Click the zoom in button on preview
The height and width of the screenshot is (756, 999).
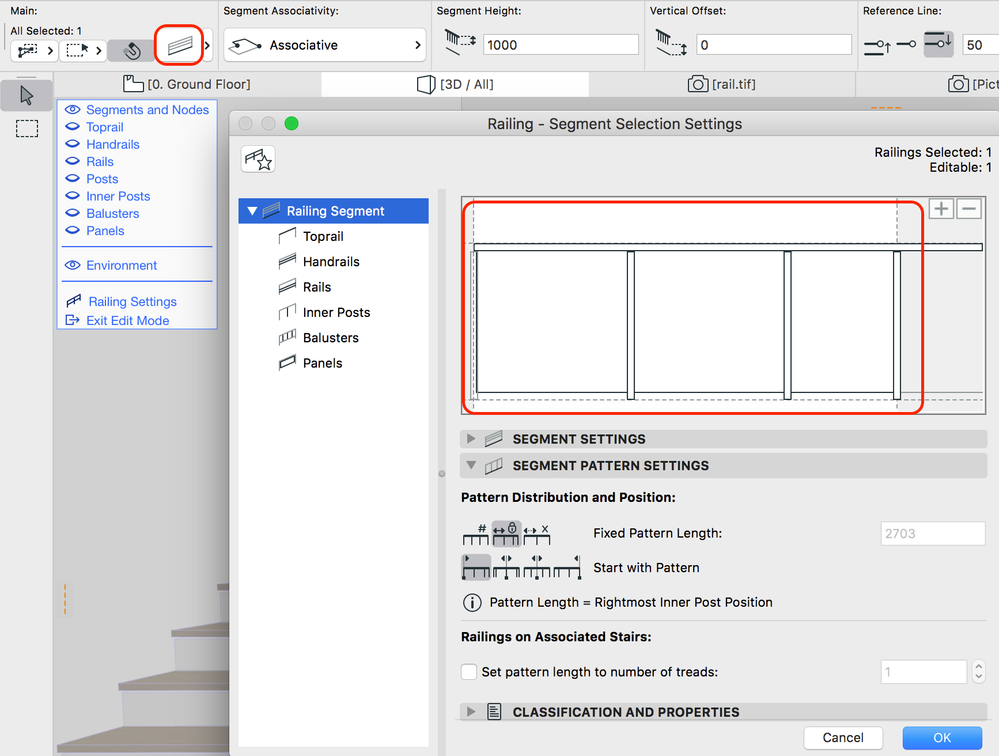point(941,209)
